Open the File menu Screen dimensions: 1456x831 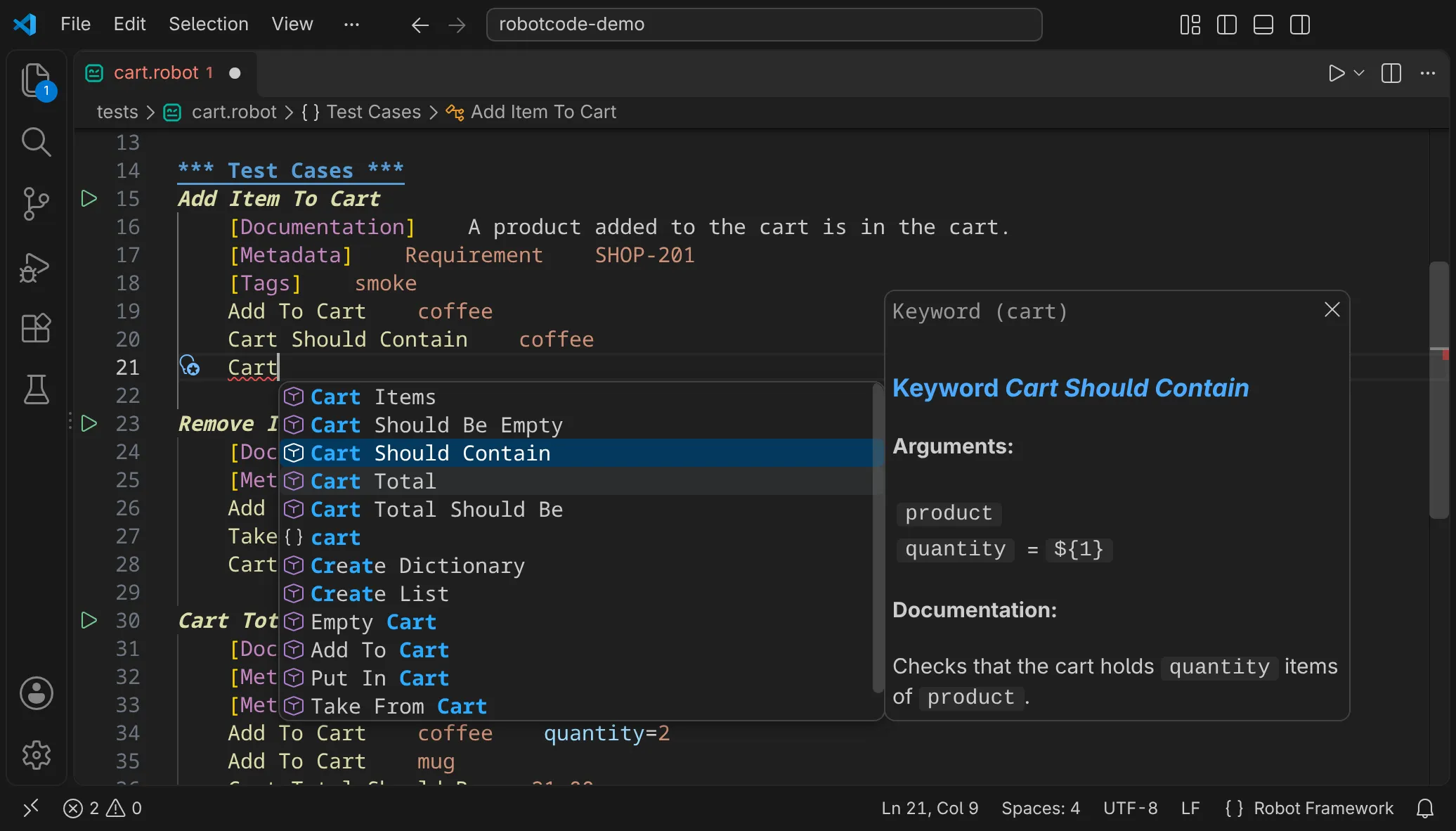[76, 24]
